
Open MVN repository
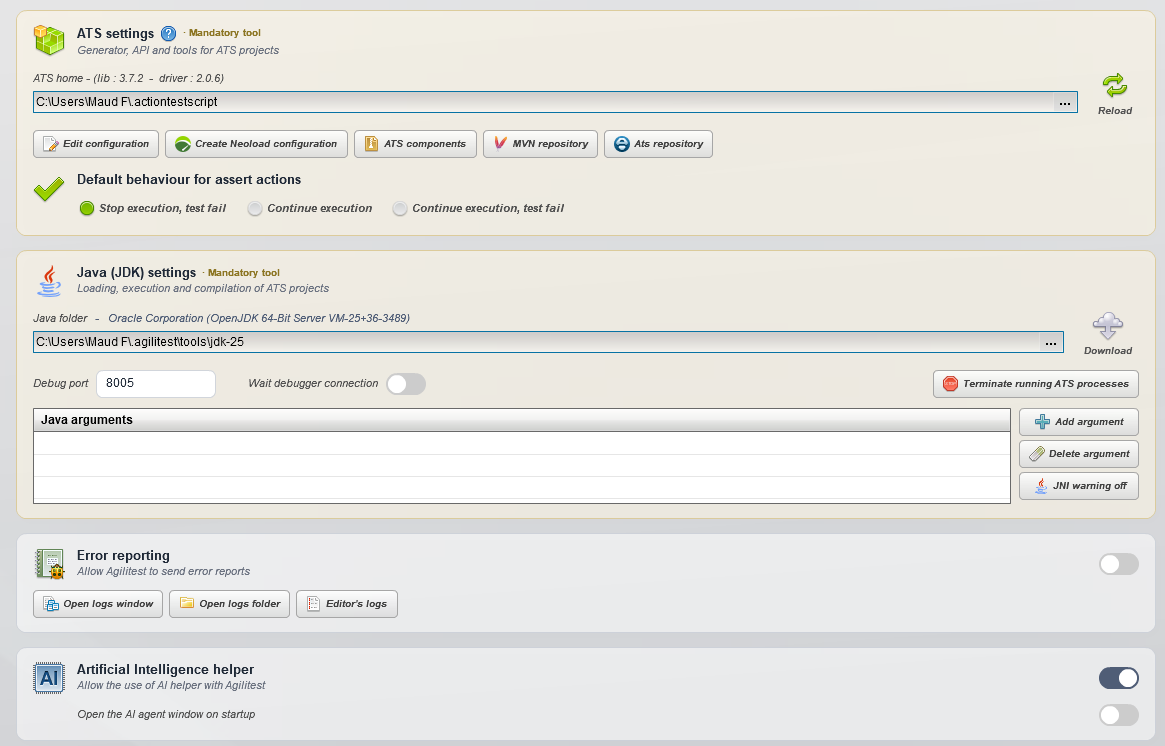(x=540, y=144)
